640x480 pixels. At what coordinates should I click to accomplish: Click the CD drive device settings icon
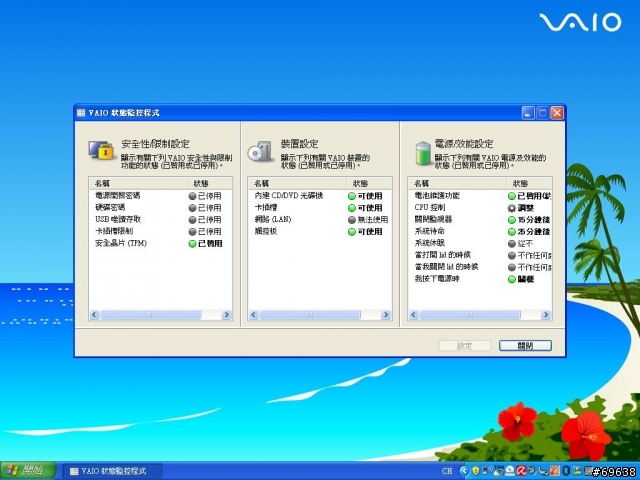click(260, 151)
